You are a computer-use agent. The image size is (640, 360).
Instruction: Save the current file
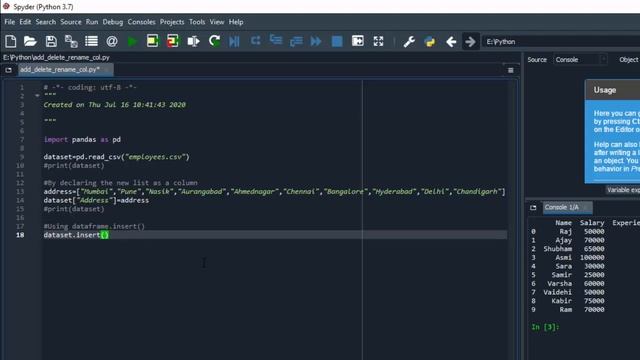[51, 41]
